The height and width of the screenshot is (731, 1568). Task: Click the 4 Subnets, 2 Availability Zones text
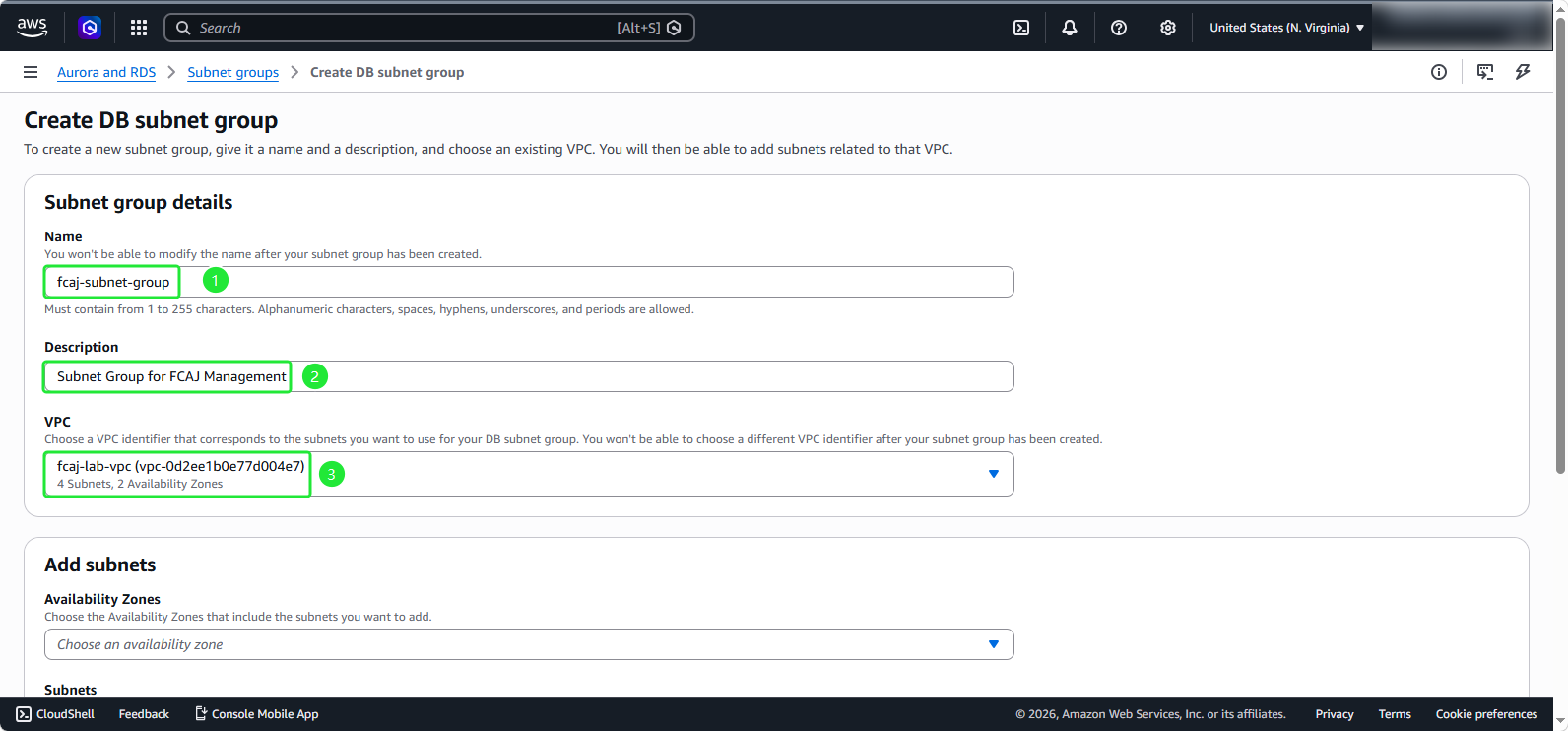point(140,484)
